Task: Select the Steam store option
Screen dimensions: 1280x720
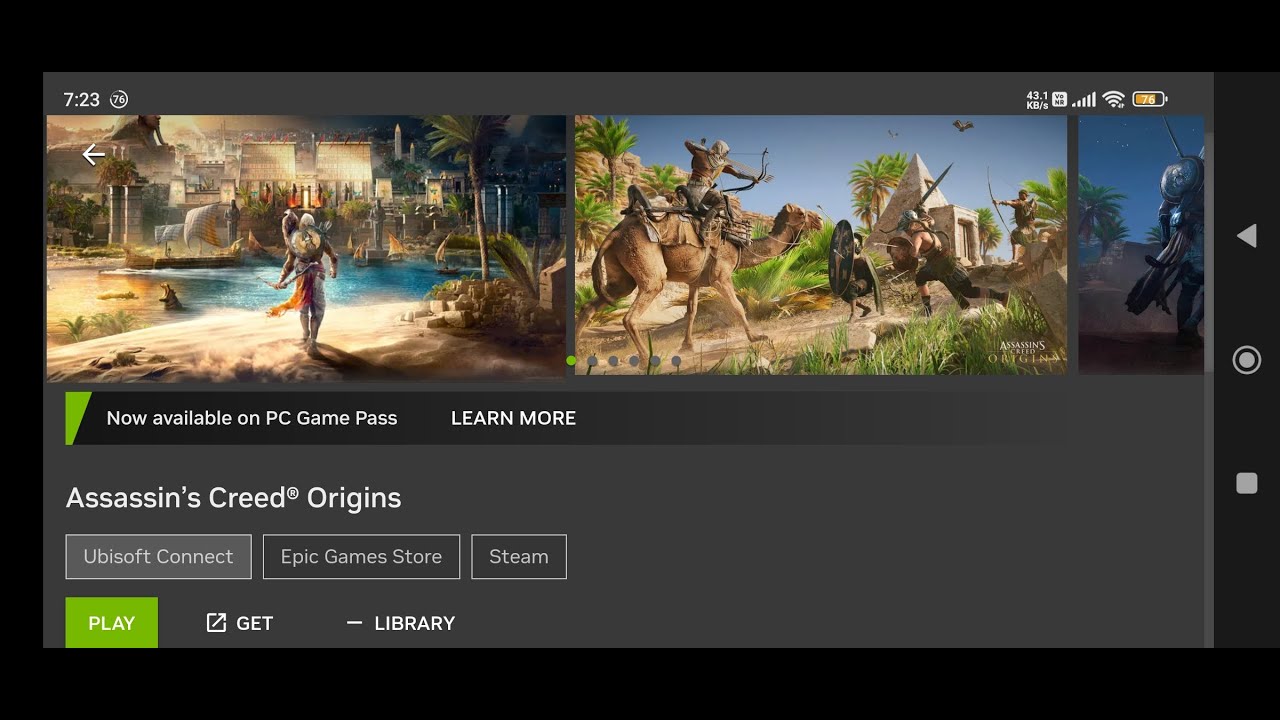Action: (519, 557)
